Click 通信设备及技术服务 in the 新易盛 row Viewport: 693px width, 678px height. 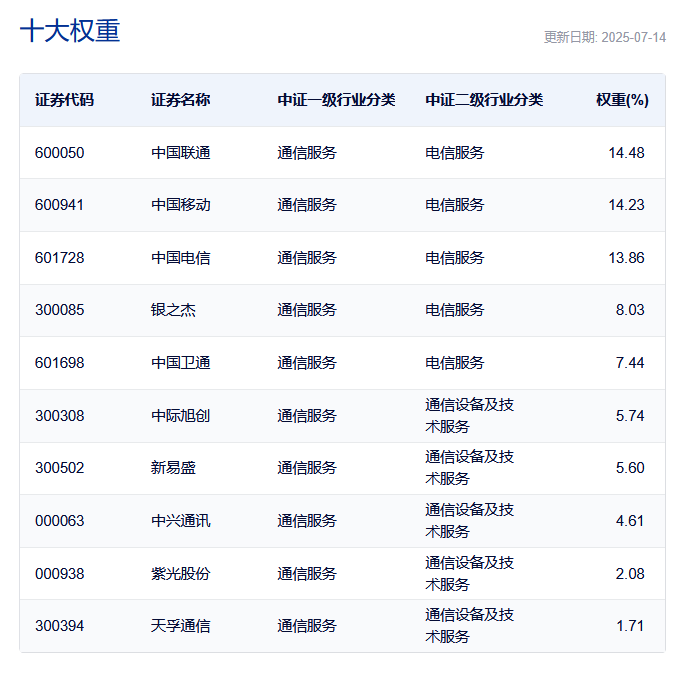pos(469,468)
